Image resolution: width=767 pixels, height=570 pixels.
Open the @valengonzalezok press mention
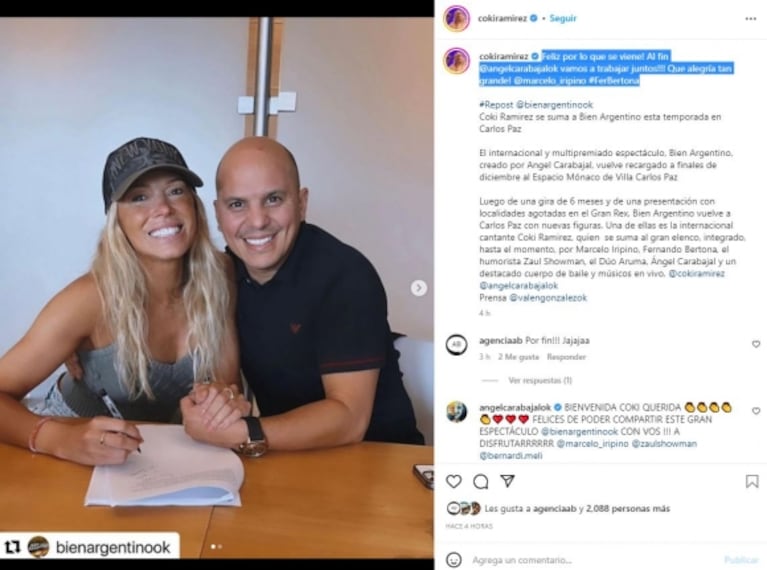[x=548, y=297]
